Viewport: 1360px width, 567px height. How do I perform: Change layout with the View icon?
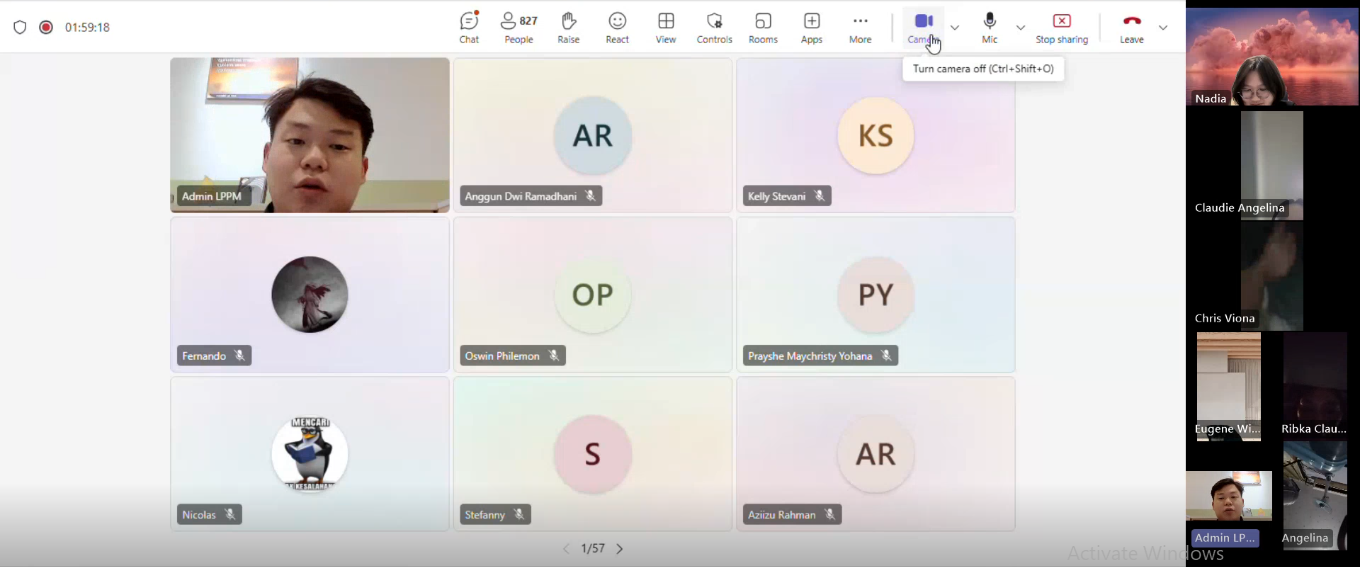pos(666,27)
